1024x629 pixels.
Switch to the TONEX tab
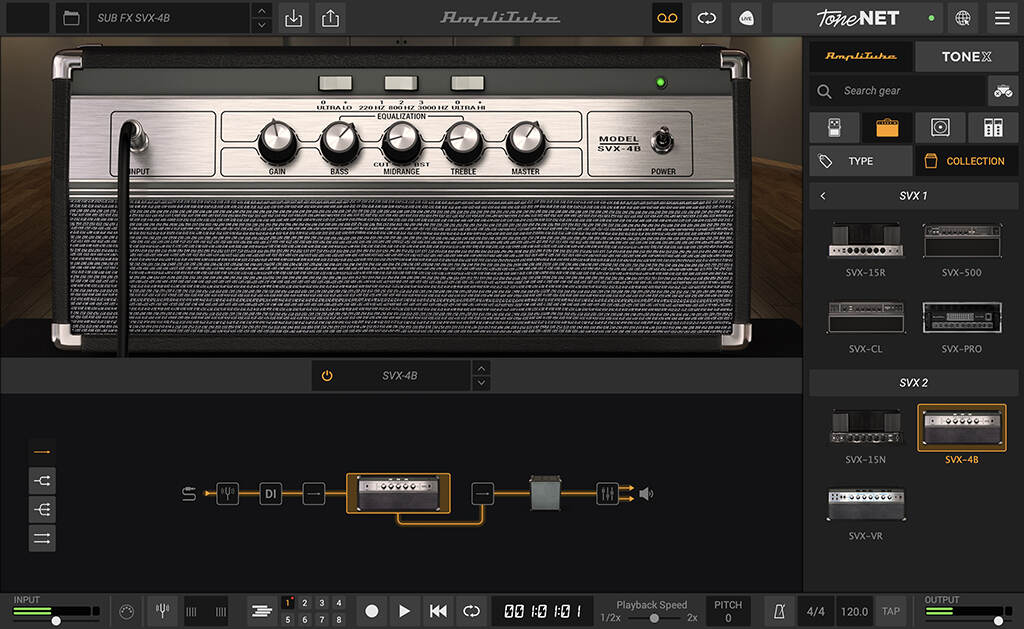coord(966,56)
